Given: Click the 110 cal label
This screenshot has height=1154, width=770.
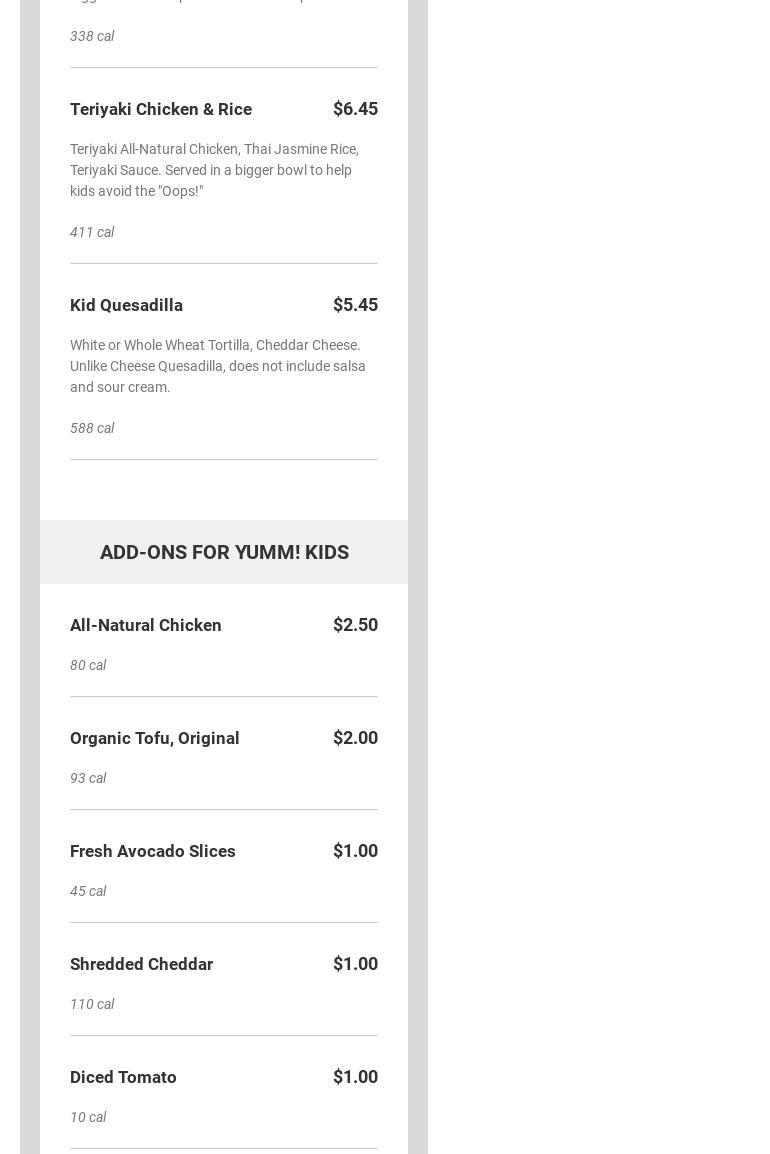Looking at the screenshot, I should point(92,1004).
